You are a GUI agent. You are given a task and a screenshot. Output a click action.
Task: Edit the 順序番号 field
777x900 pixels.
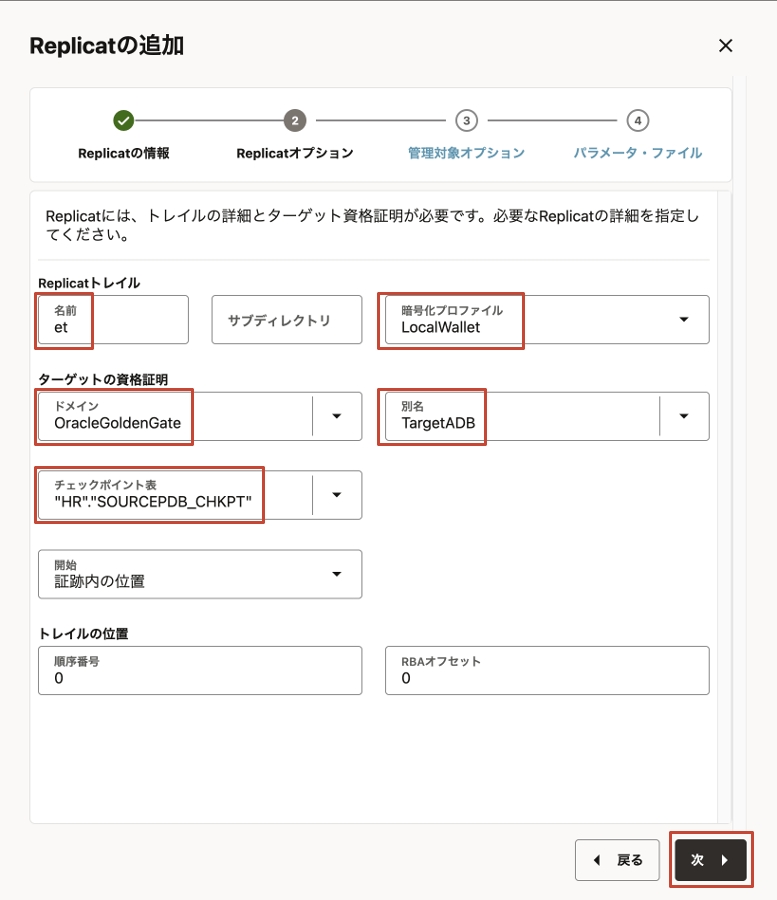click(x=200, y=670)
